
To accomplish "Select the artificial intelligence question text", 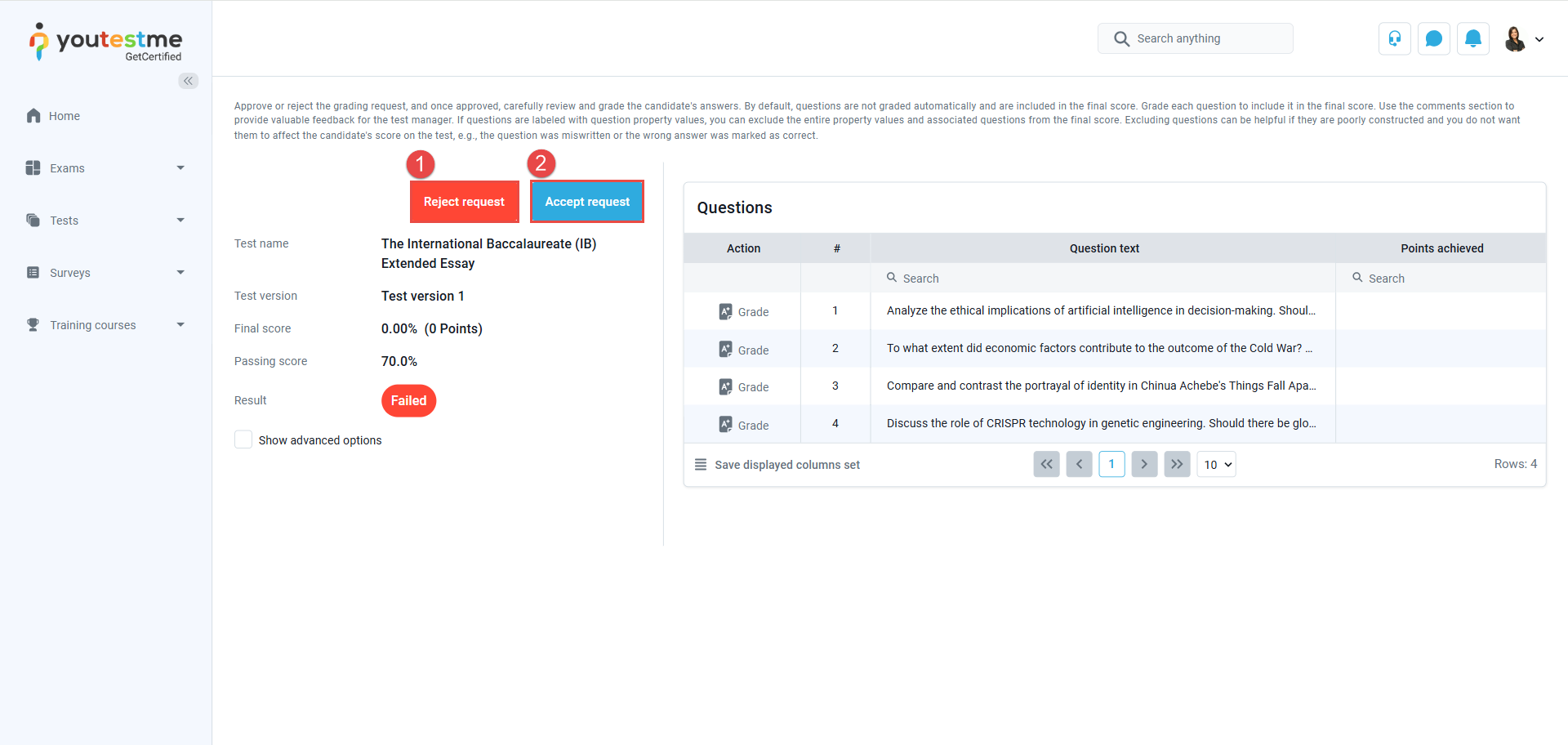I will [x=1101, y=310].
